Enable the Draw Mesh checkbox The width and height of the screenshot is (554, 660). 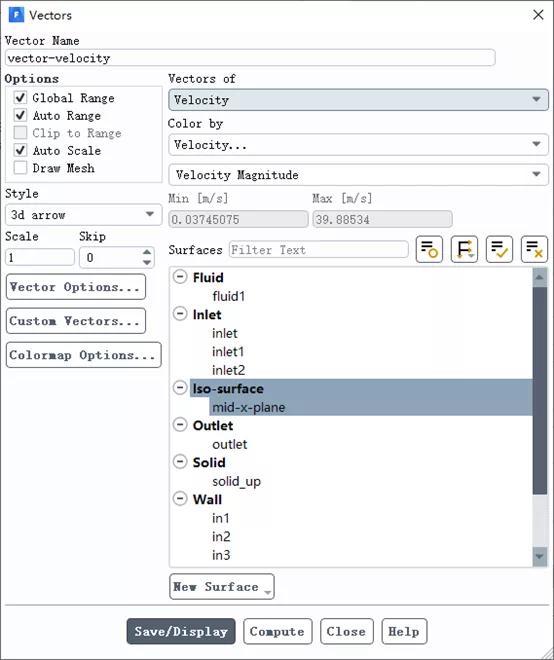pyautogui.click(x=20, y=168)
